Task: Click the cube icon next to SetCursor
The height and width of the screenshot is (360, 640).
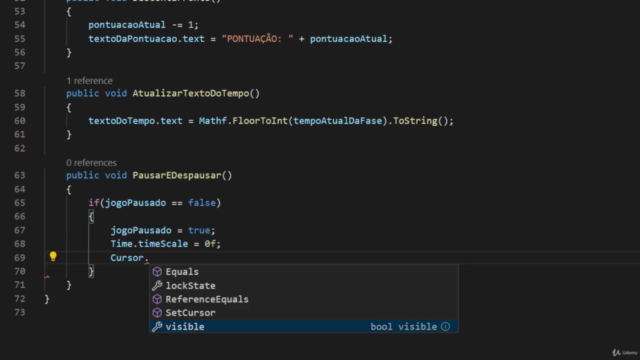Action: [157, 313]
